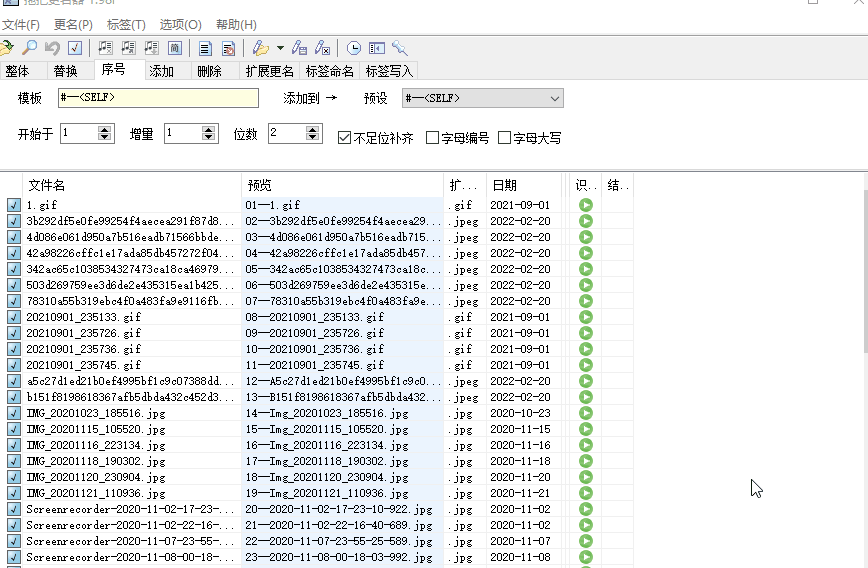Switch to the 标签命名 tab
Image resolution: width=868 pixels, height=568 pixels.
point(329,71)
